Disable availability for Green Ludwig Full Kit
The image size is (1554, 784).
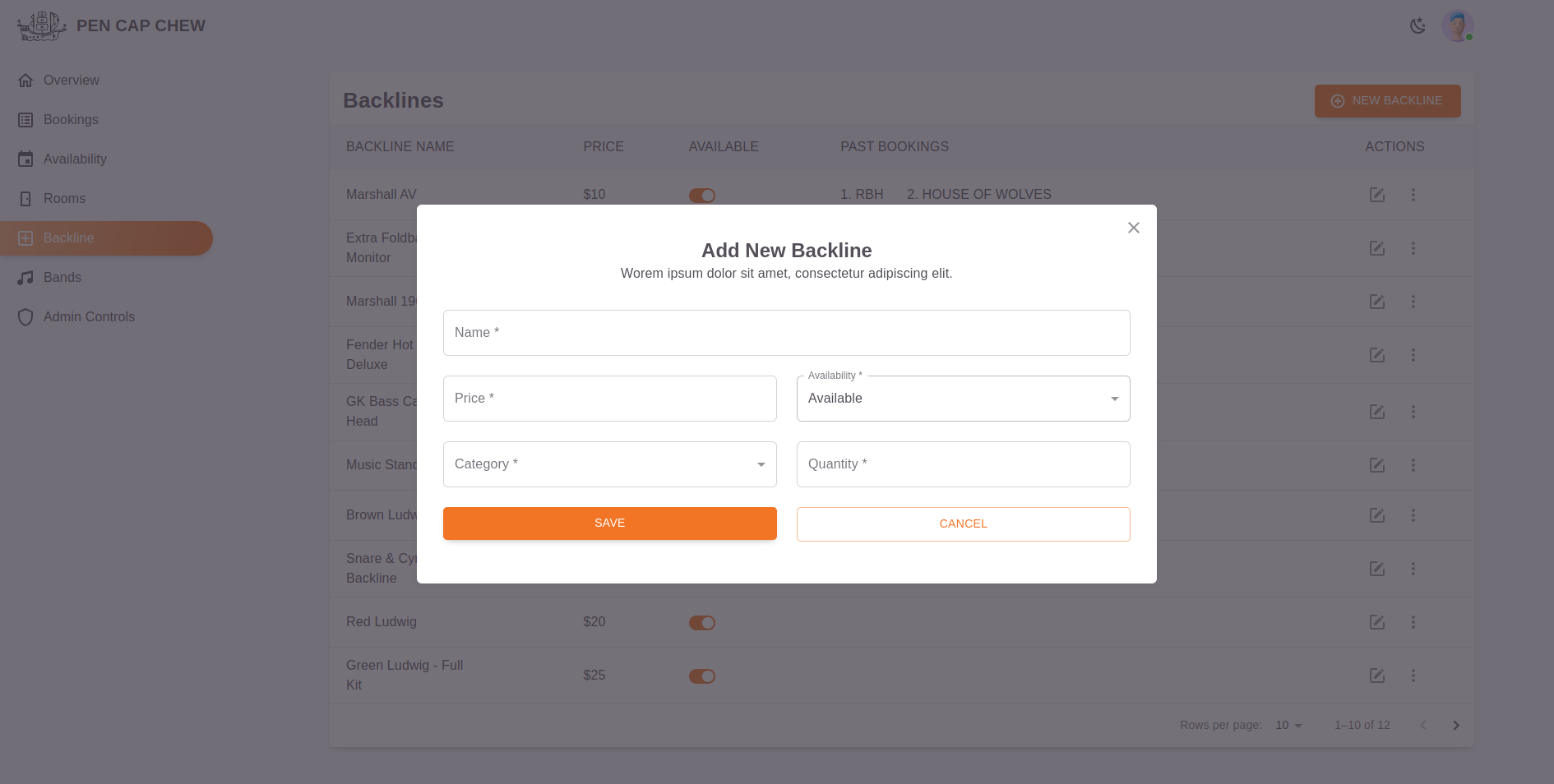pos(701,676)
